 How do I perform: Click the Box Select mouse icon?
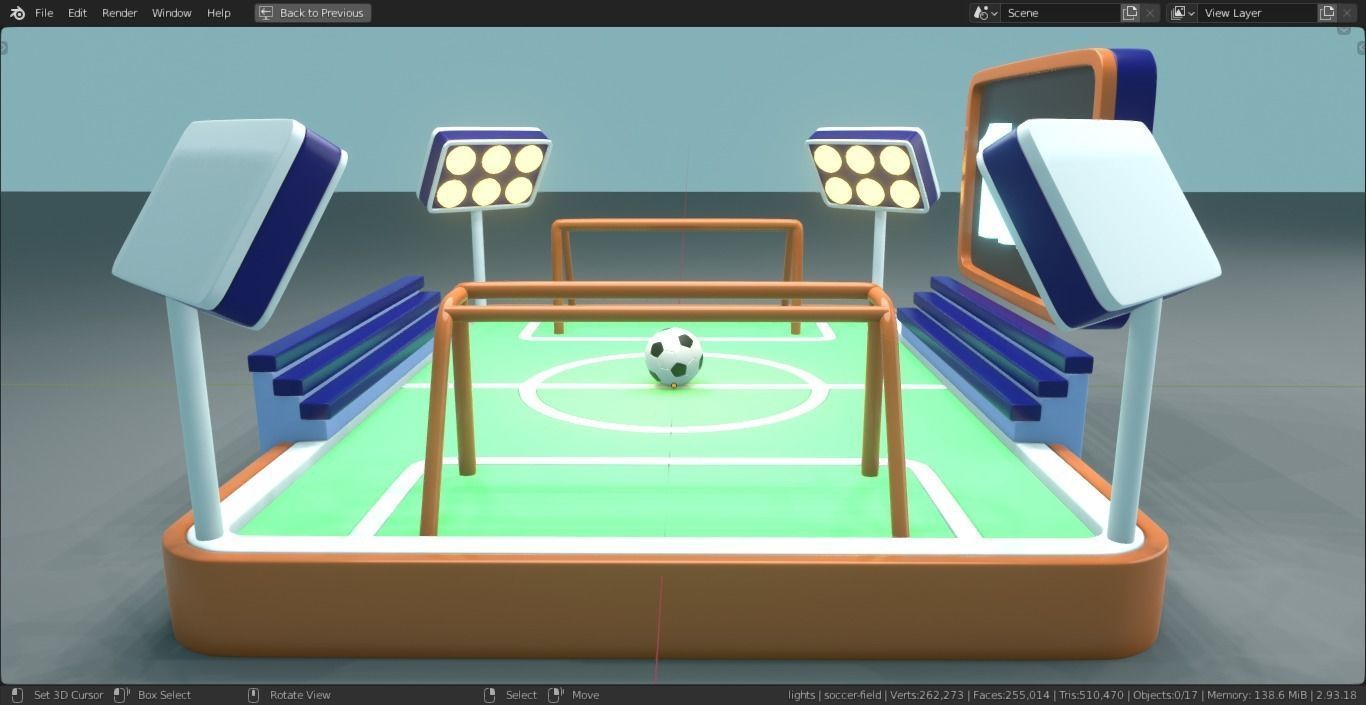point(121,695)
